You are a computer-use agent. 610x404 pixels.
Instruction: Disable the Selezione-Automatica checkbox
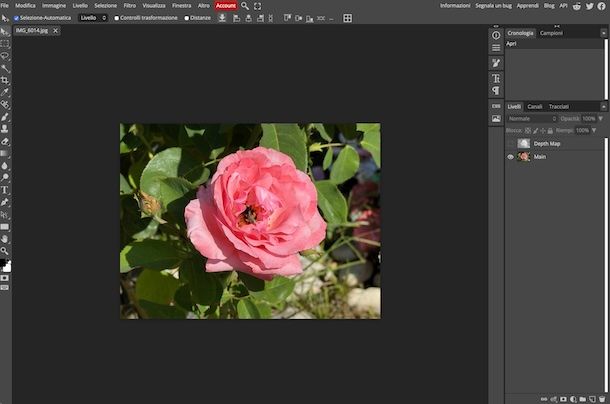[16, 18]
